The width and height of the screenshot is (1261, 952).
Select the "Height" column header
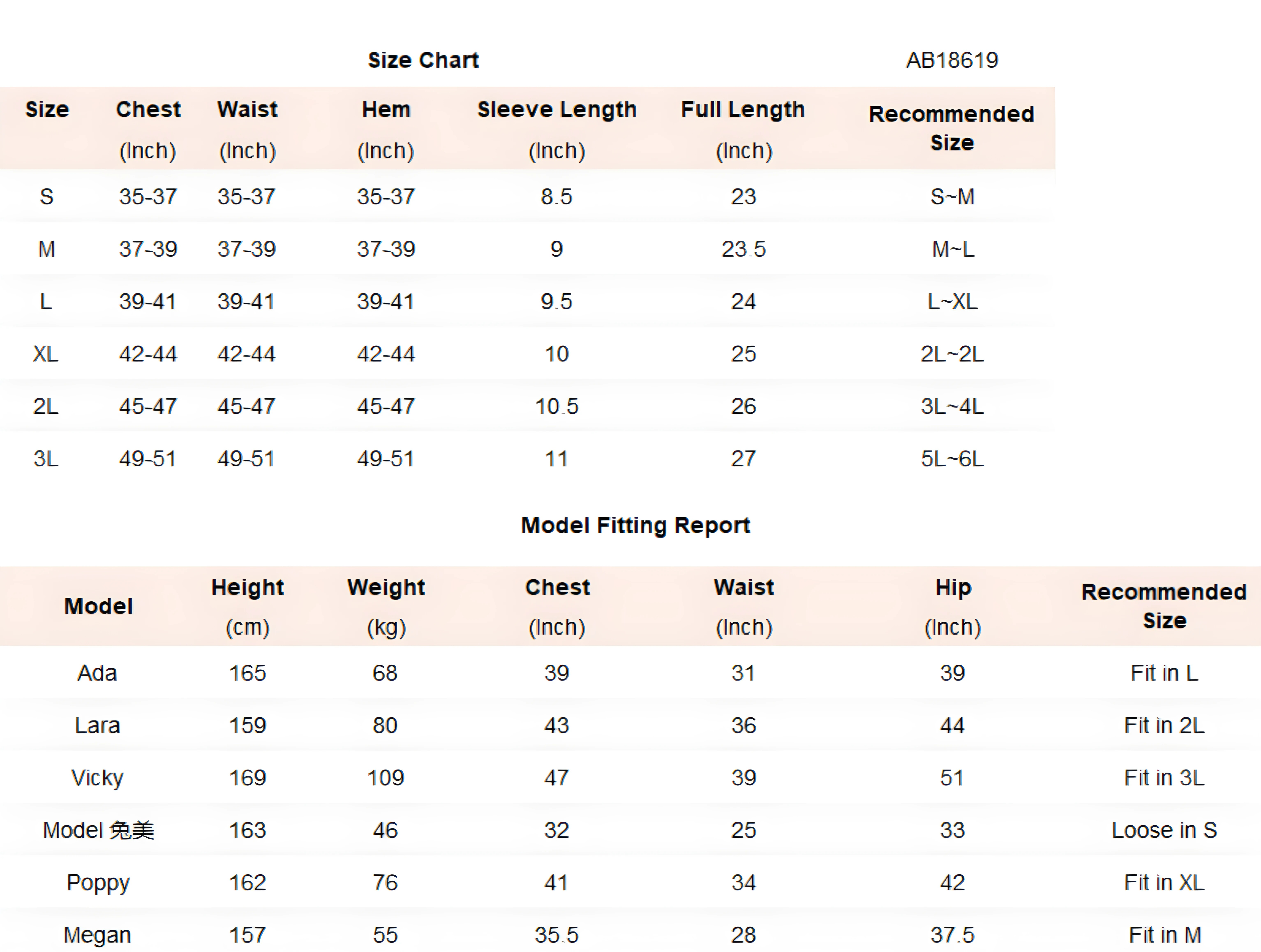click(247, 587)
